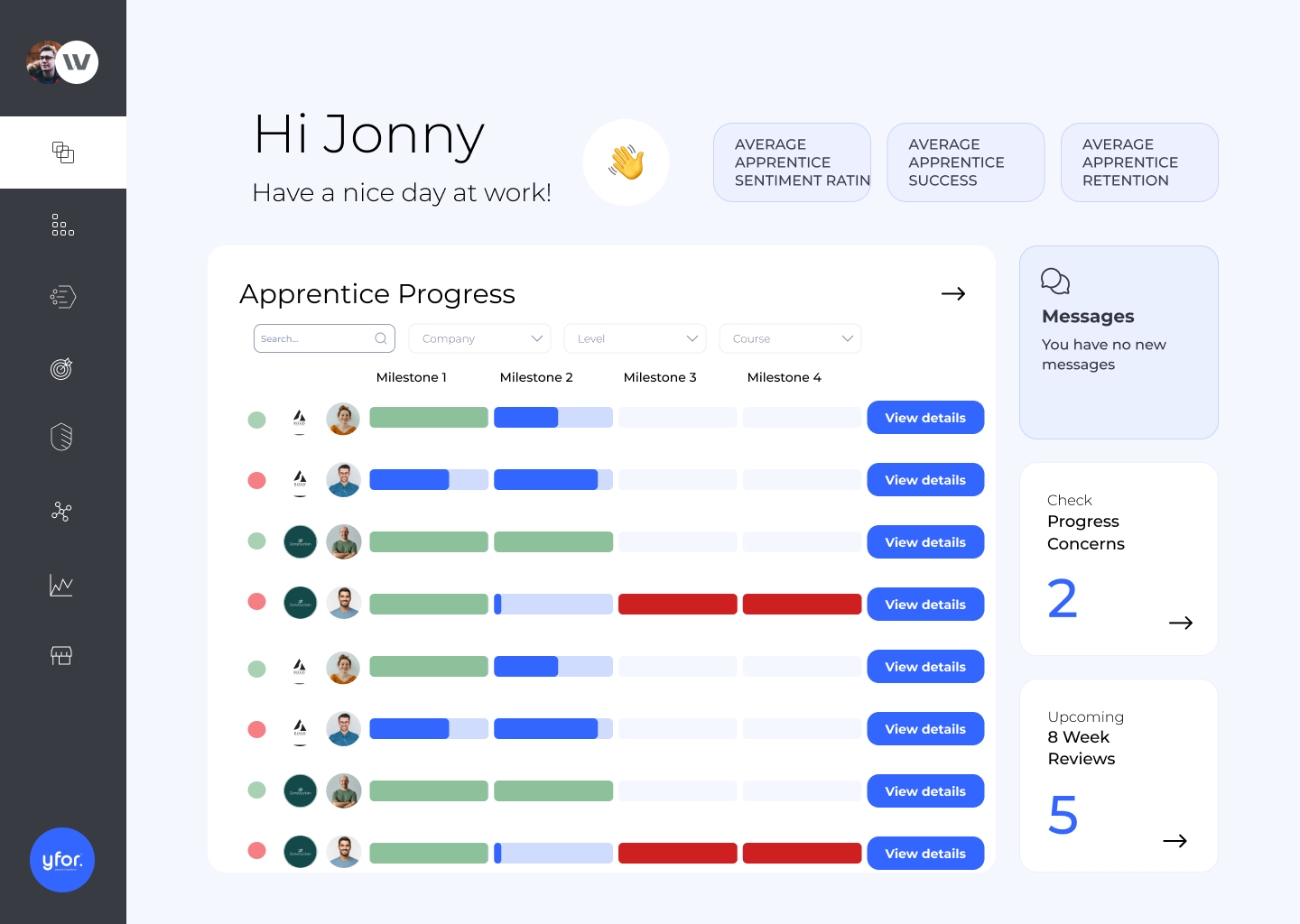Expand the Course filter dropdown
The image size is (1300, 924).
790,337
